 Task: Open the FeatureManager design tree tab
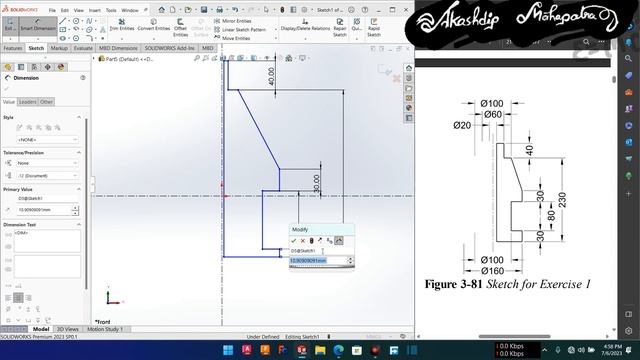click(x=8, y=67)
